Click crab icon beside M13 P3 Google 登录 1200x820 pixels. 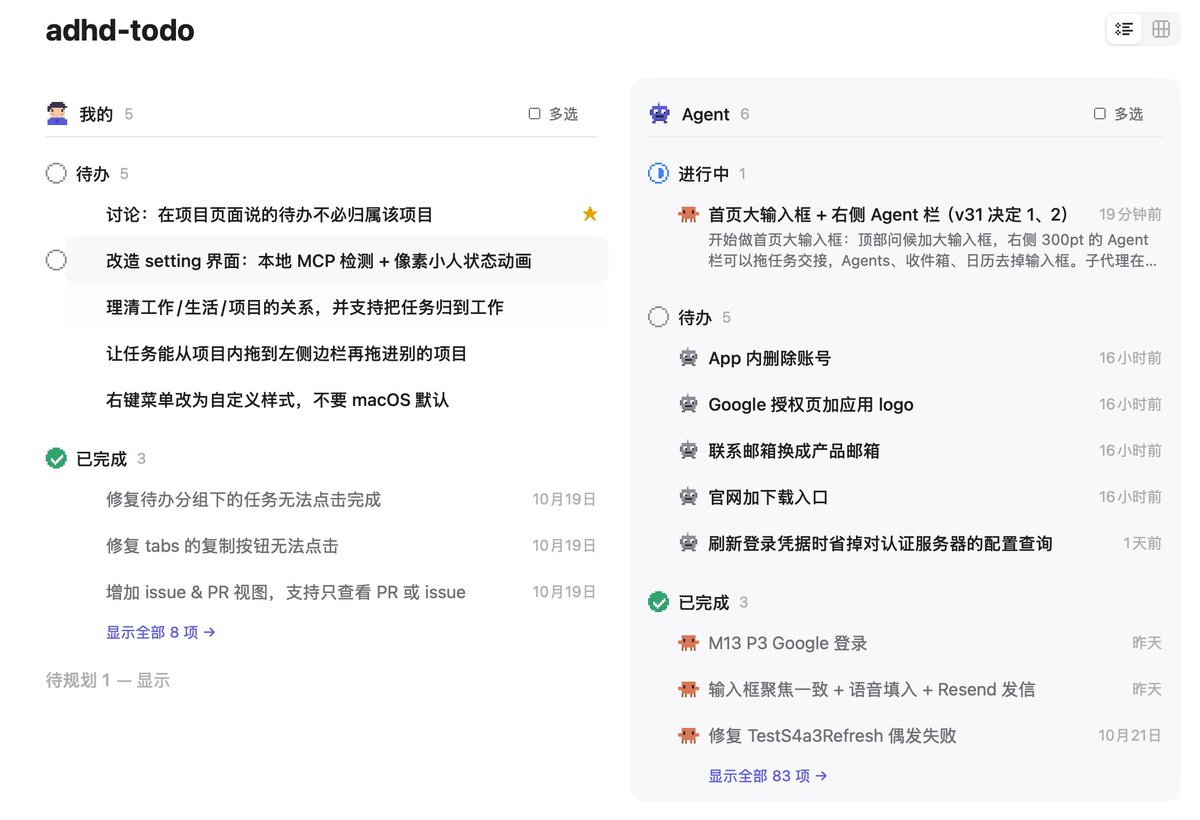tap(688, 643)
